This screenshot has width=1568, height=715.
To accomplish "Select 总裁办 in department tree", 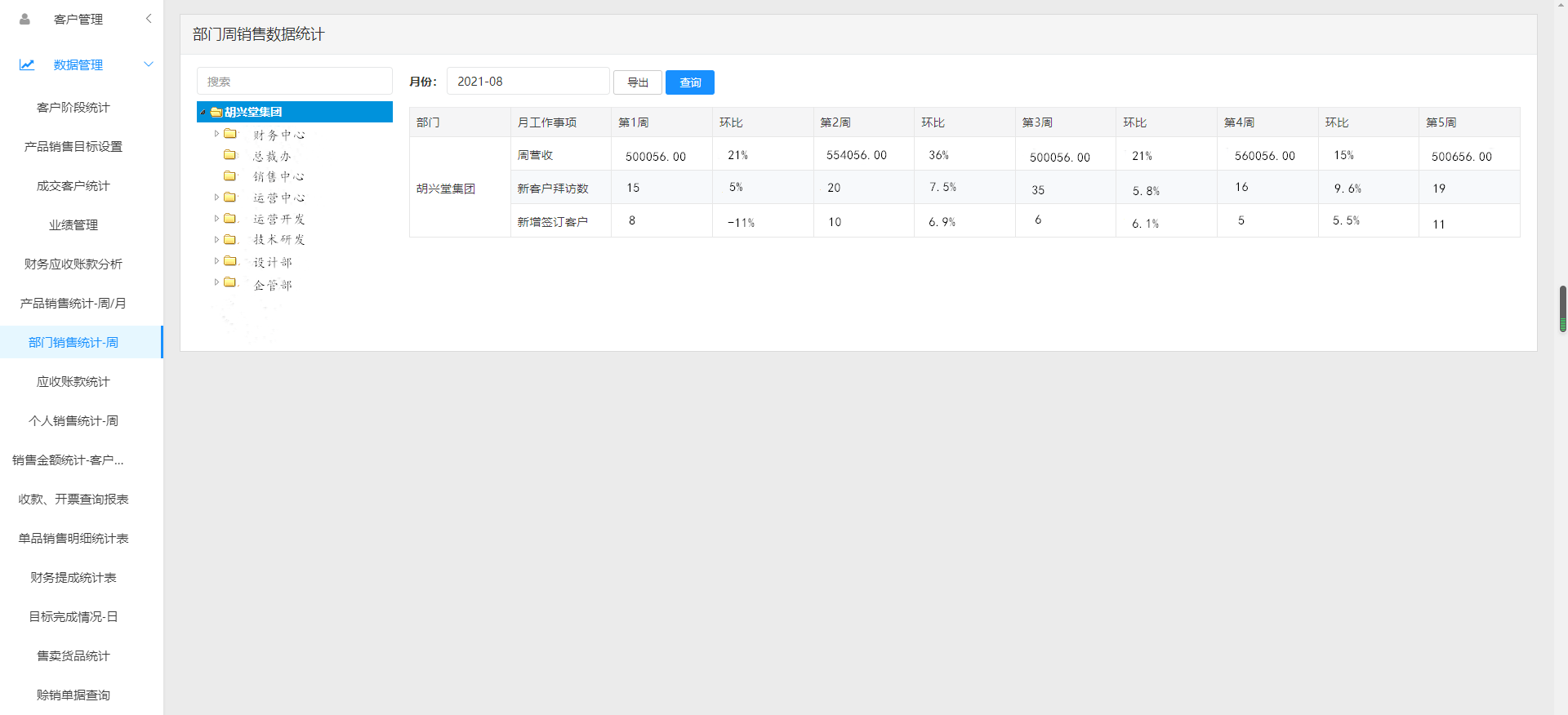I will 272,156.
